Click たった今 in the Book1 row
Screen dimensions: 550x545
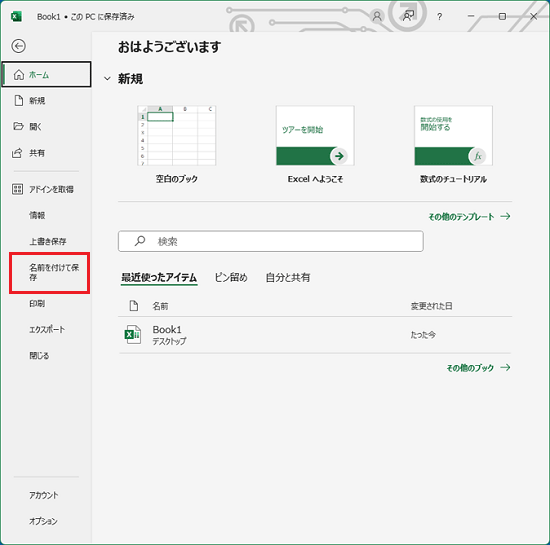coord(423,335)
